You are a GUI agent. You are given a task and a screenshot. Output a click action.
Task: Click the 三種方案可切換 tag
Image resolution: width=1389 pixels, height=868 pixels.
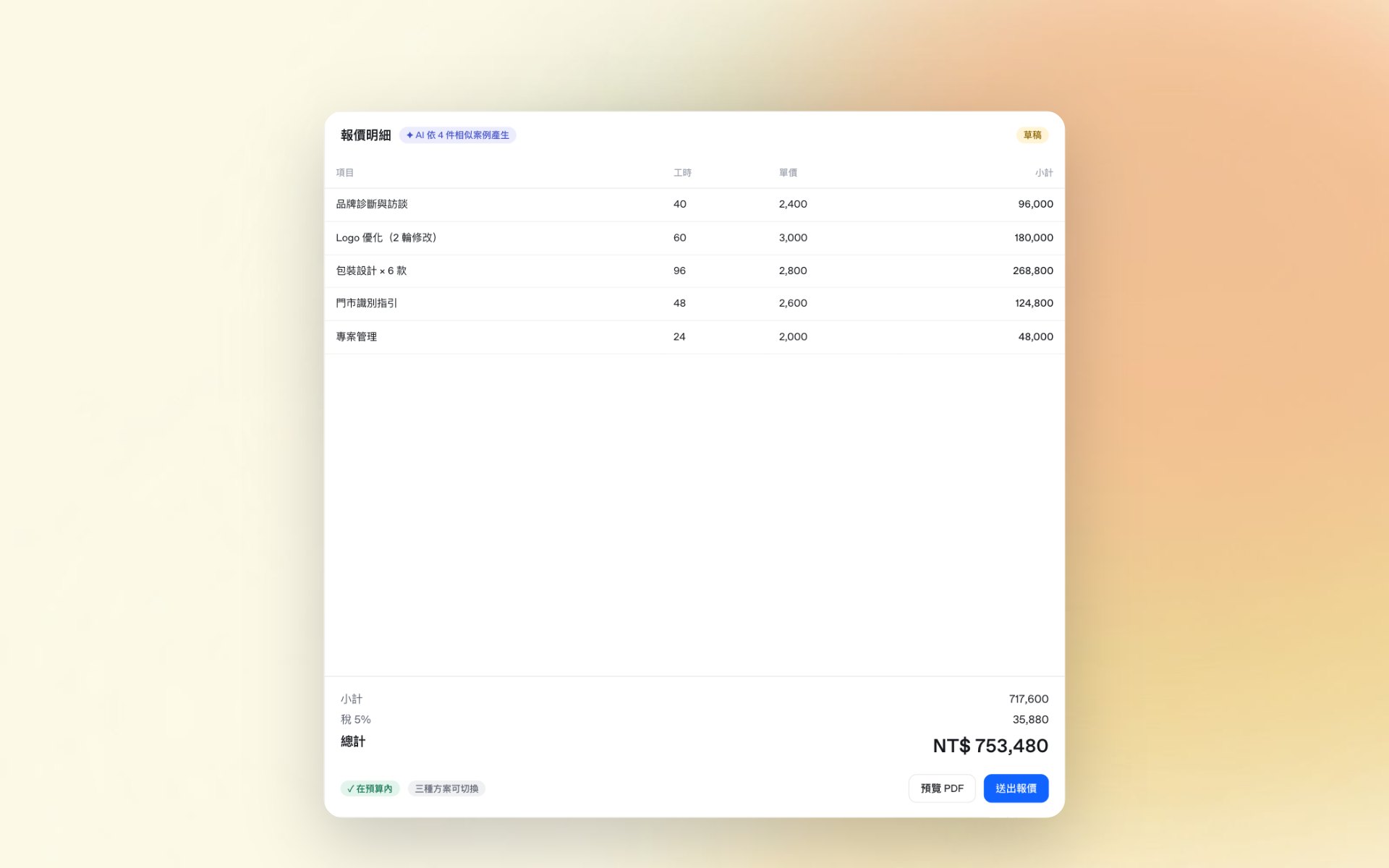[446, 788]
